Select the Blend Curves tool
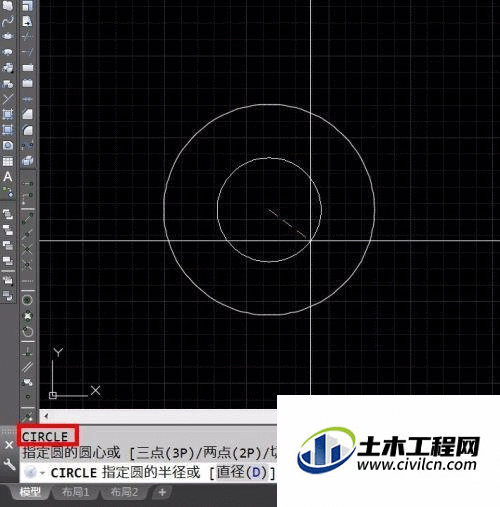Viewport: 500px width, 507px height. tap(27, 145)
